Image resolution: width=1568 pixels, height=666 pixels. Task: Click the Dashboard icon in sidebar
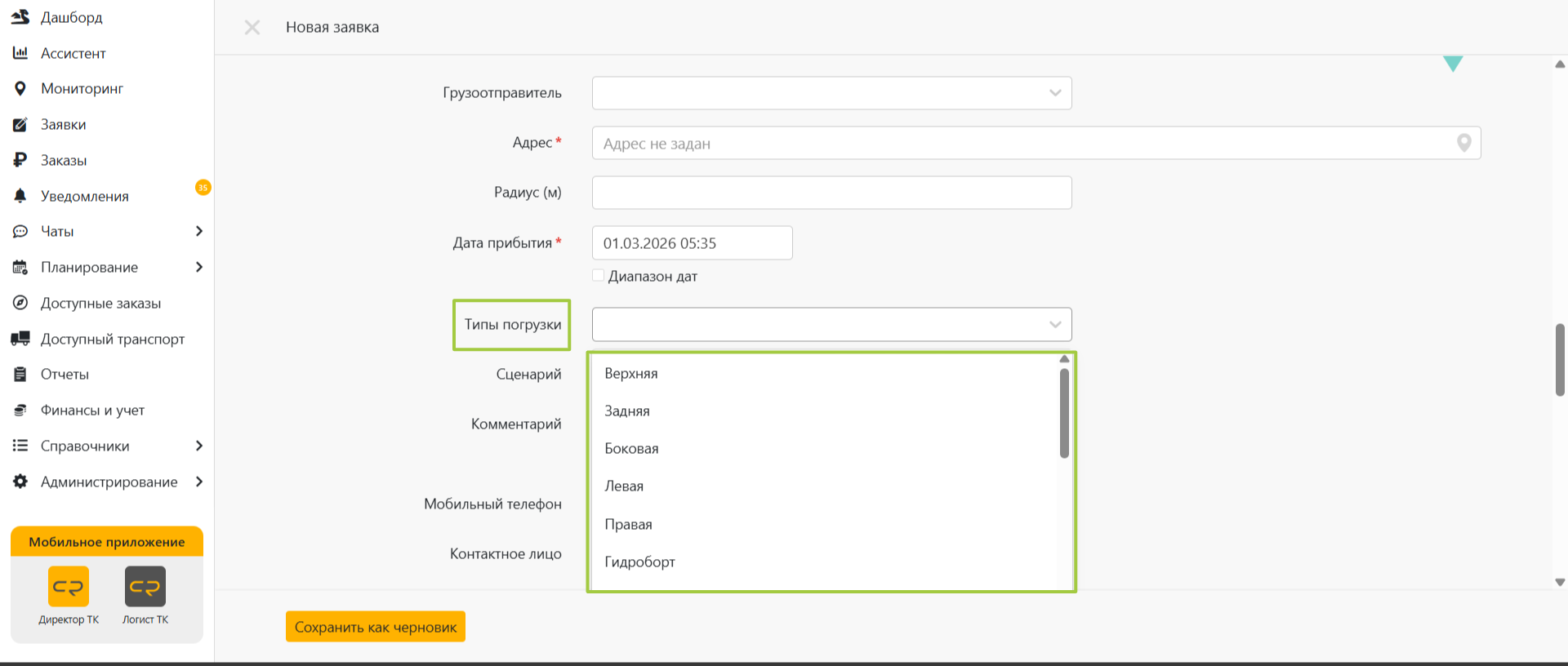20,16
